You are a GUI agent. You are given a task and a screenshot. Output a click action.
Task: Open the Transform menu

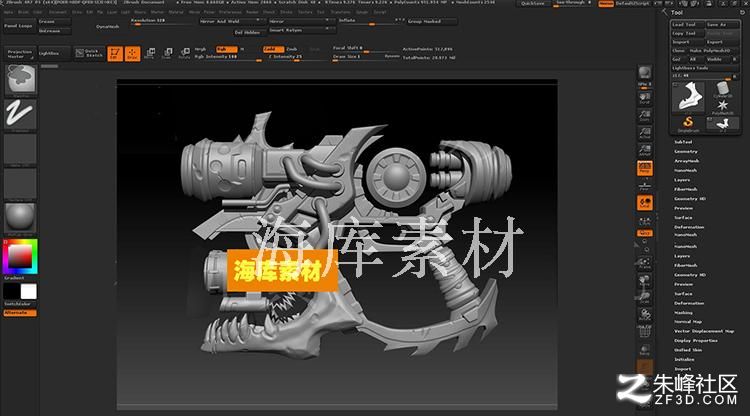click(x=340, y=12)
